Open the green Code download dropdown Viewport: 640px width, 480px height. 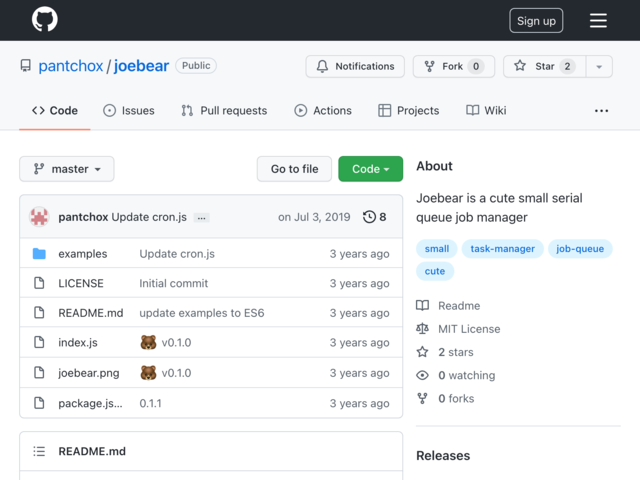[x=371, y=169]
